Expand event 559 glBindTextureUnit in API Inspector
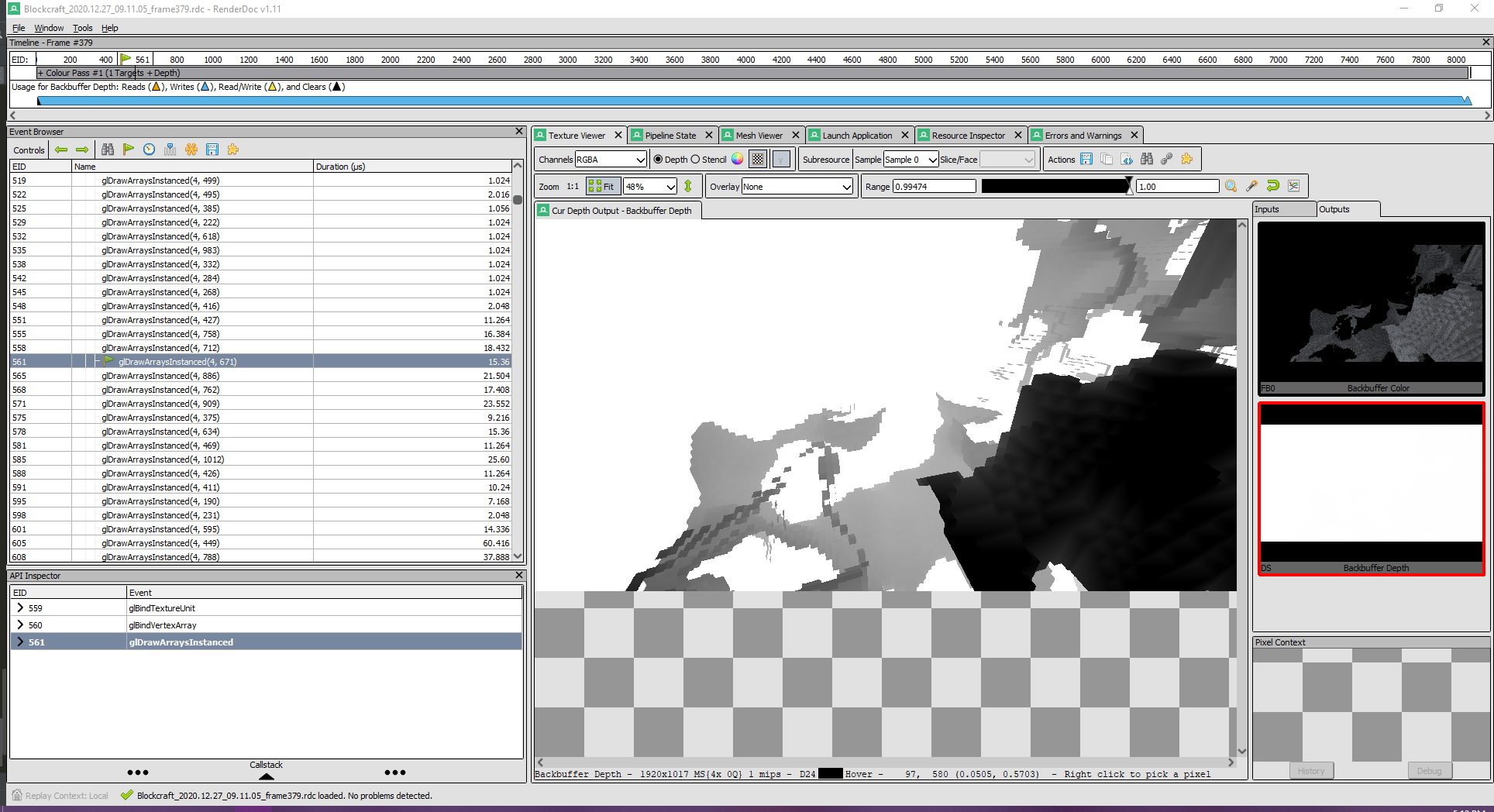Viewport: 1494px width, 812px height. point(20,608)
